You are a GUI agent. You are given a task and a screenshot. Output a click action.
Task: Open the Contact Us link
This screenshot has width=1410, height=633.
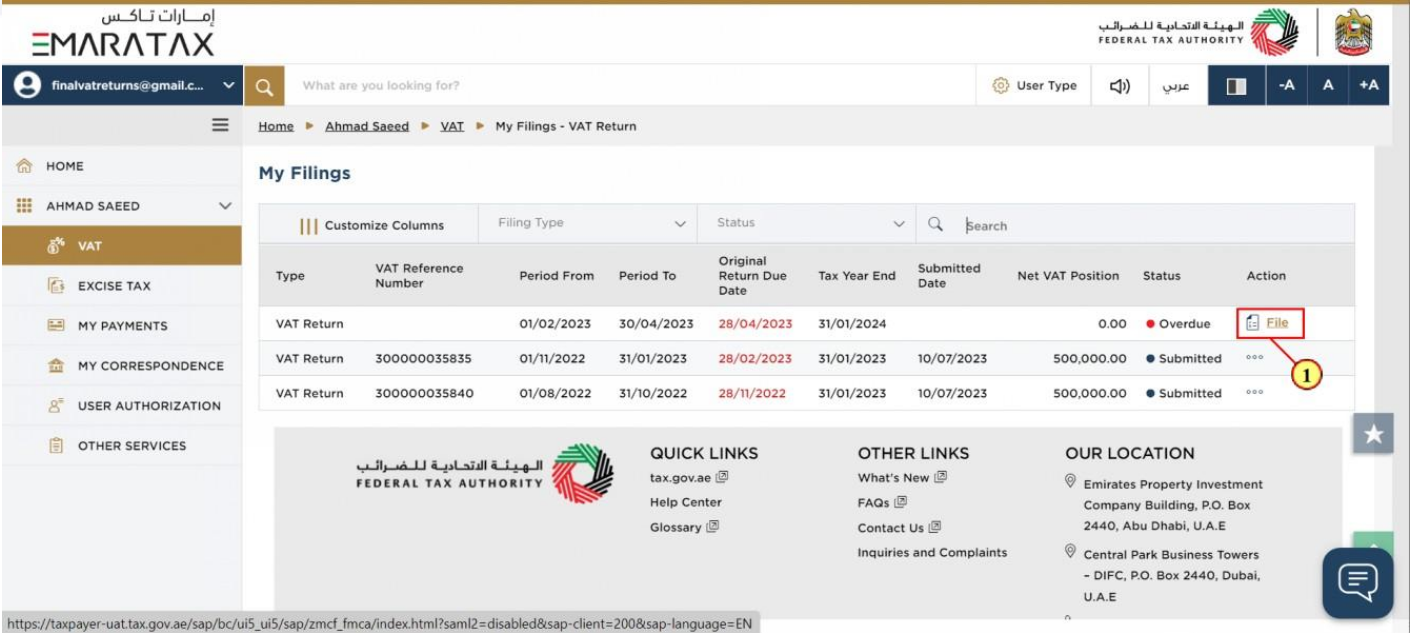899,527
